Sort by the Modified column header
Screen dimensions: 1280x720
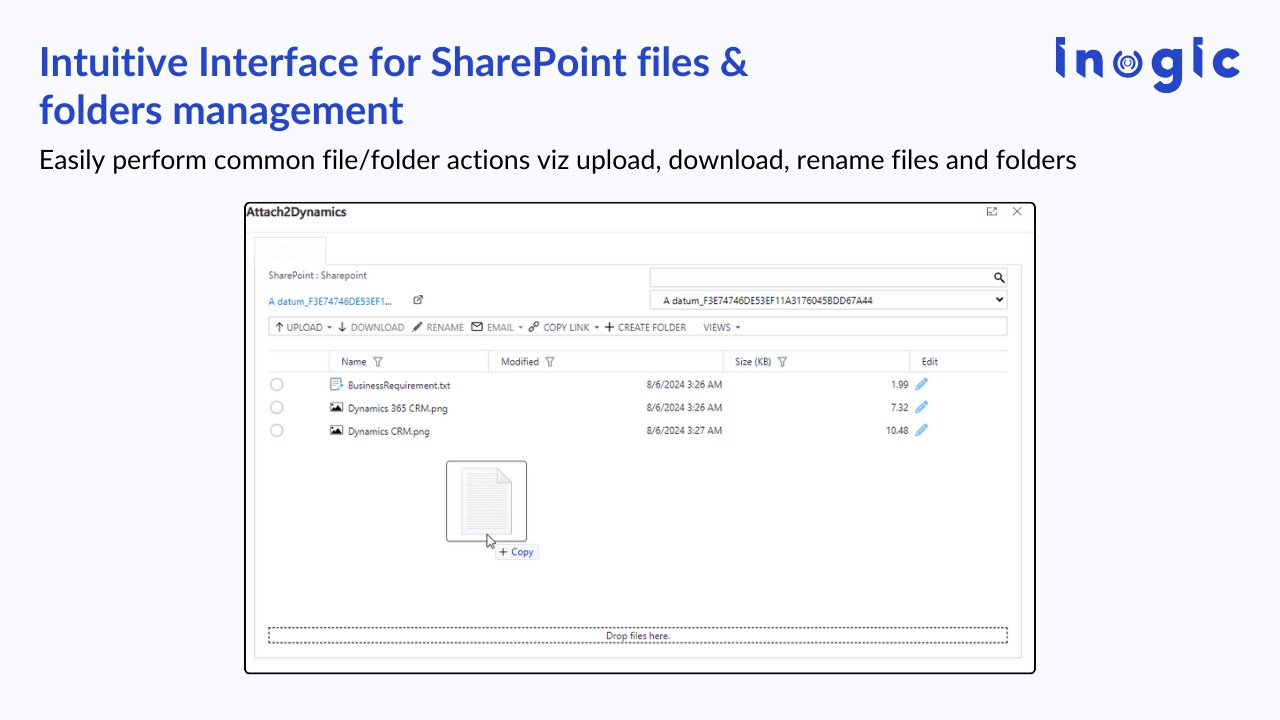point(520,362)
